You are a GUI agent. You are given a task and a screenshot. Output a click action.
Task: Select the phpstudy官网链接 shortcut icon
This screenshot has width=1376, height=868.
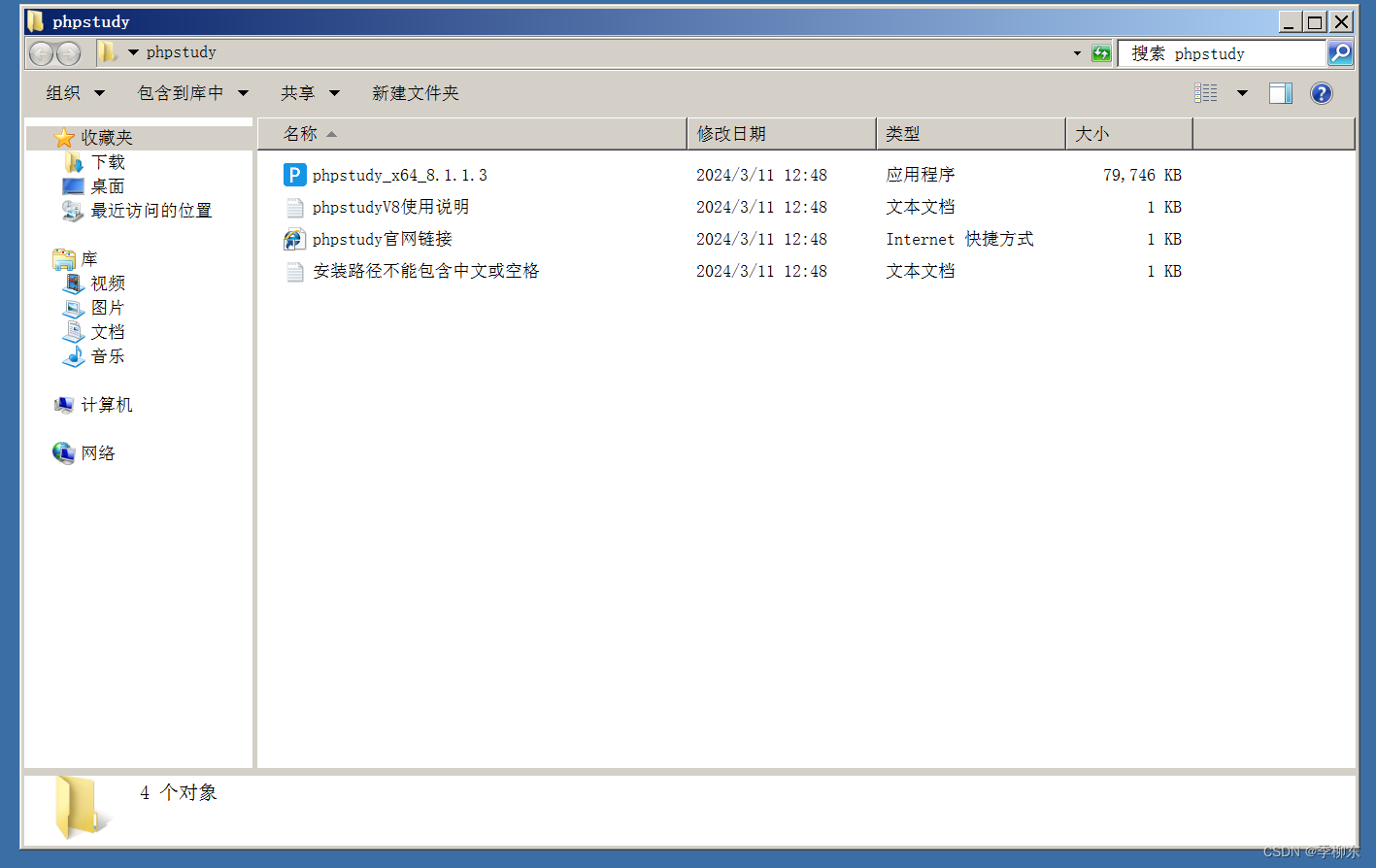coord(294,239)
